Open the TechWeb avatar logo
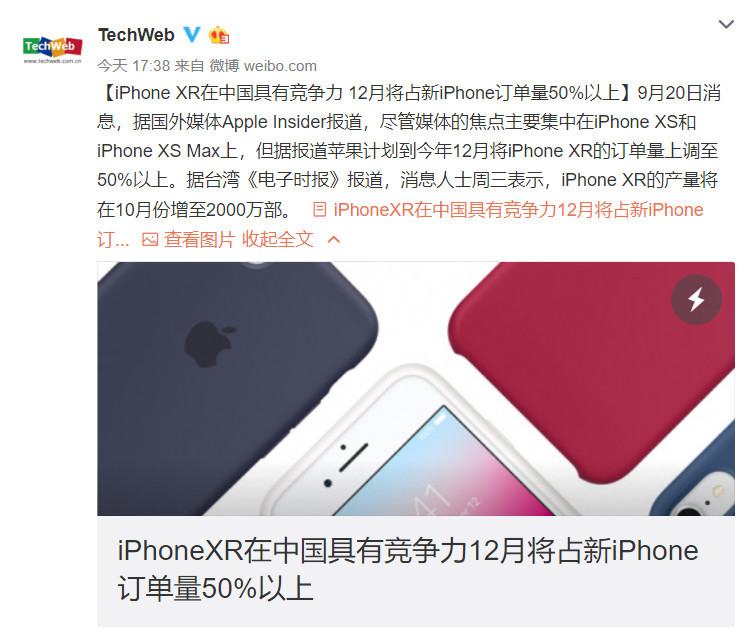The image size is (746, 635). (52, 49)
